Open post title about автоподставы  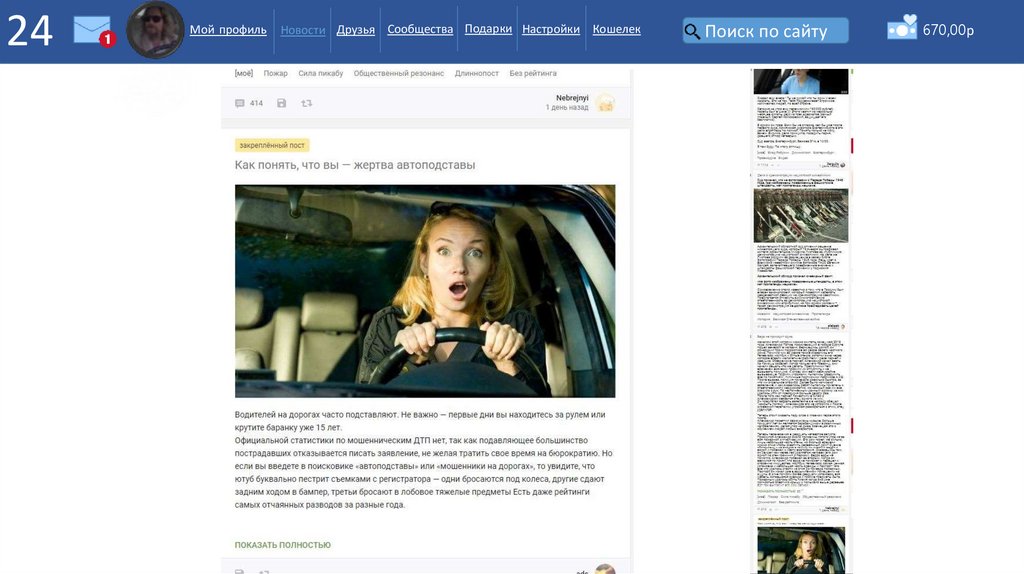tap(355, 165)
